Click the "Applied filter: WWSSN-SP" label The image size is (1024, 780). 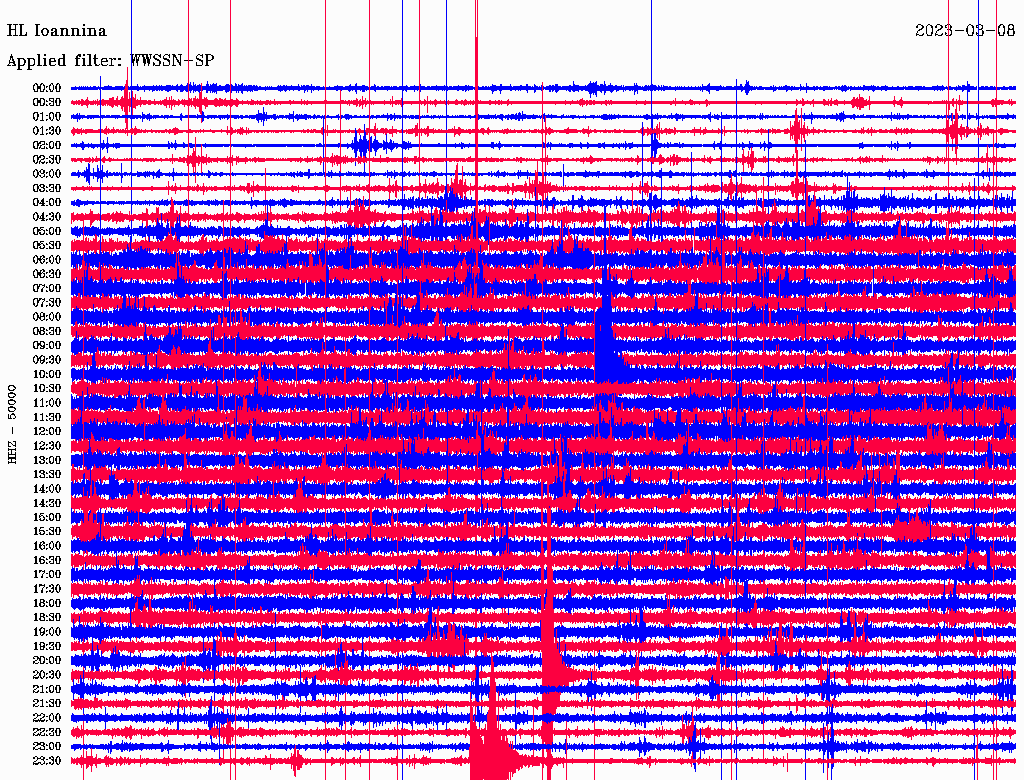pyautogui.click(x=110, y=61)
